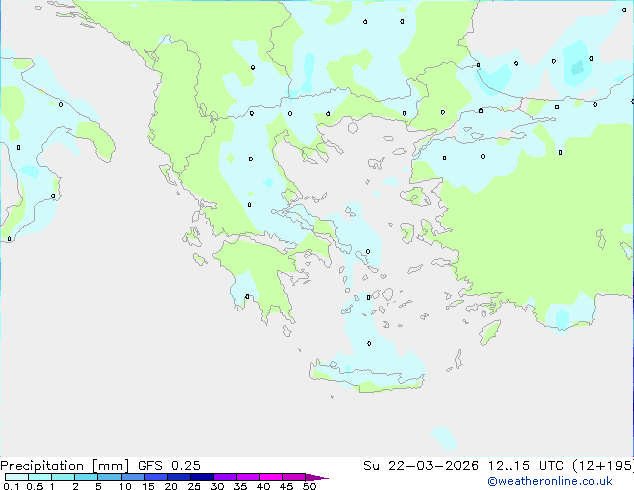Click the 0.5–1 mm legend color swatch
The height and width of the screenshot is (490, 634).
40,477
